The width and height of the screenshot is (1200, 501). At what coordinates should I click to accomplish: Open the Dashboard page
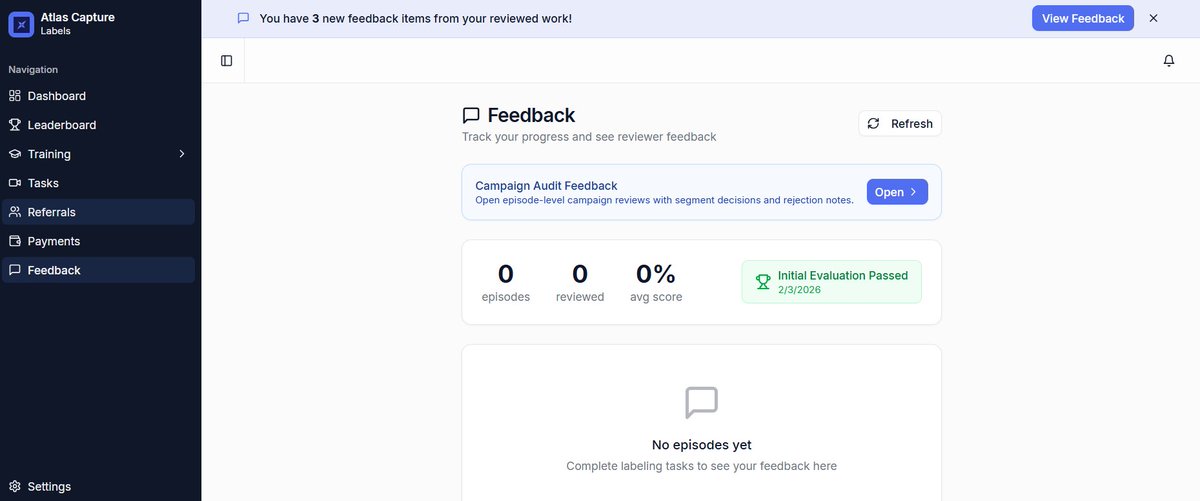tap(98, 96)
